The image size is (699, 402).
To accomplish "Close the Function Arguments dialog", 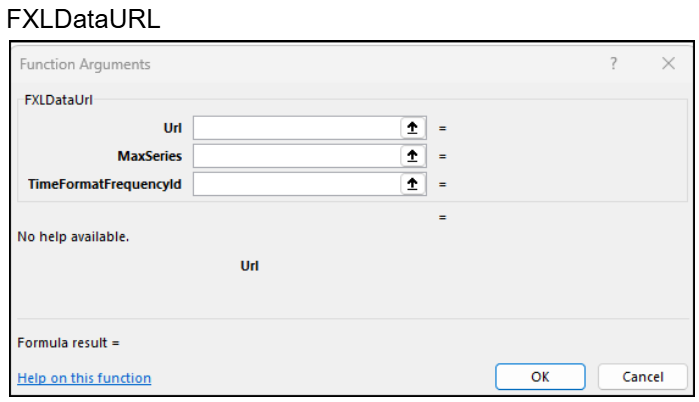I will click(668, 64).
